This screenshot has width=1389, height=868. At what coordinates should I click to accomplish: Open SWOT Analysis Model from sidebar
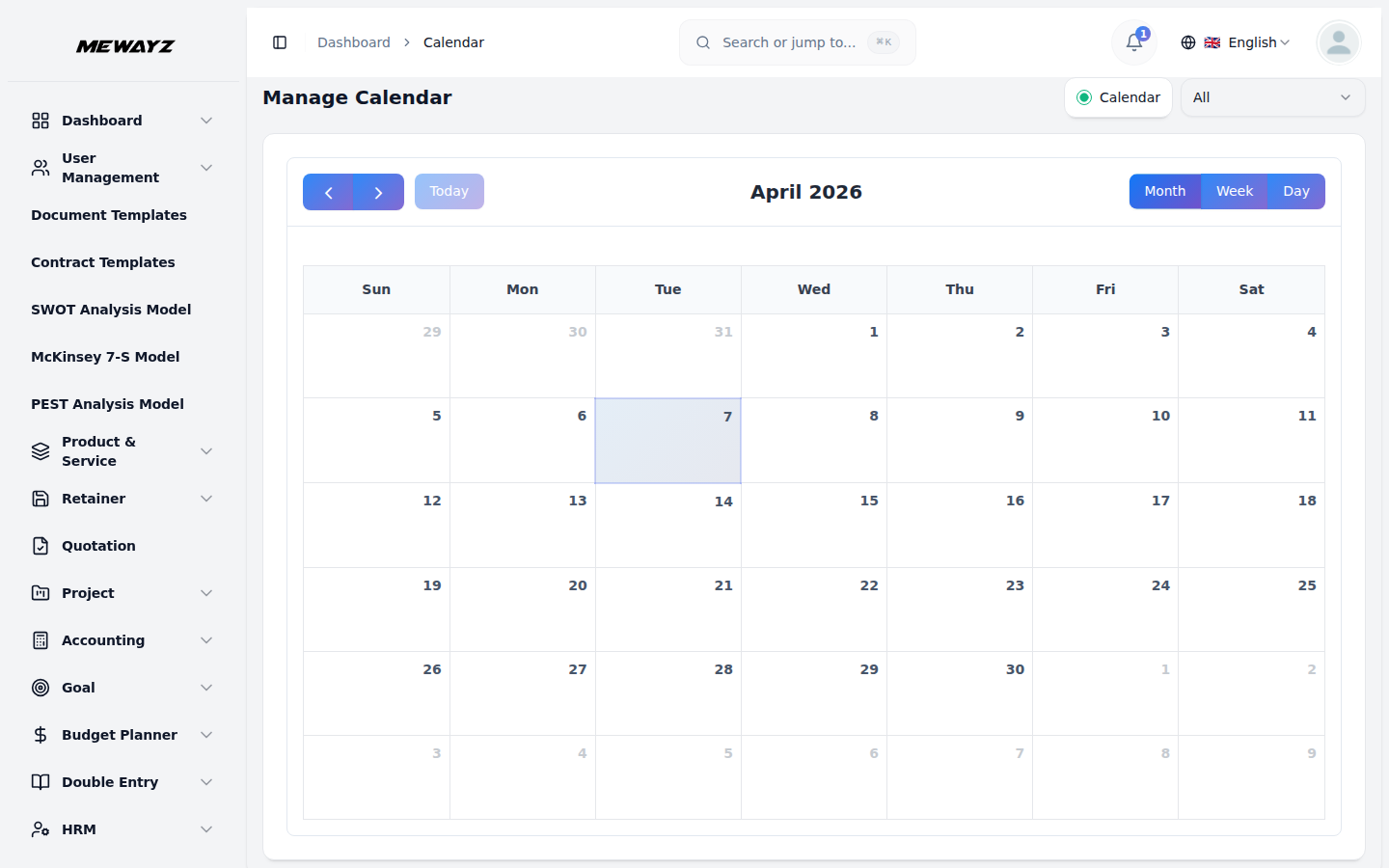[x=110, y=309]
